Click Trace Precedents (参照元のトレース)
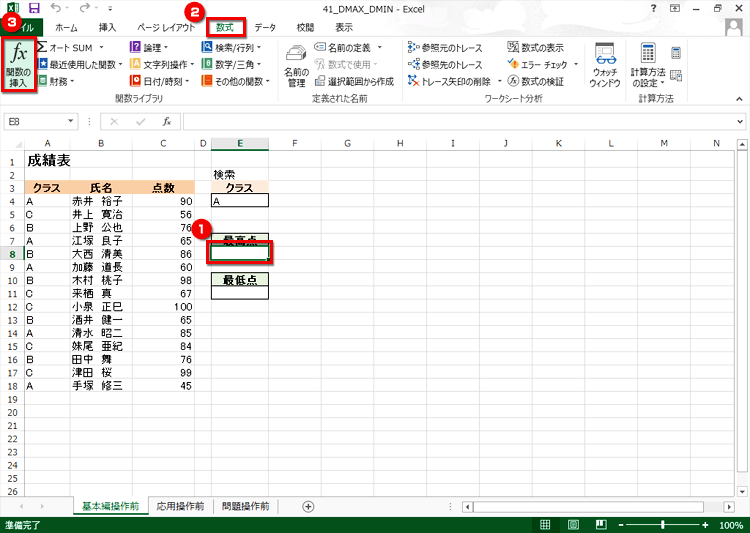The width and height of the screenshot is (750, 533). click(445, 47)
